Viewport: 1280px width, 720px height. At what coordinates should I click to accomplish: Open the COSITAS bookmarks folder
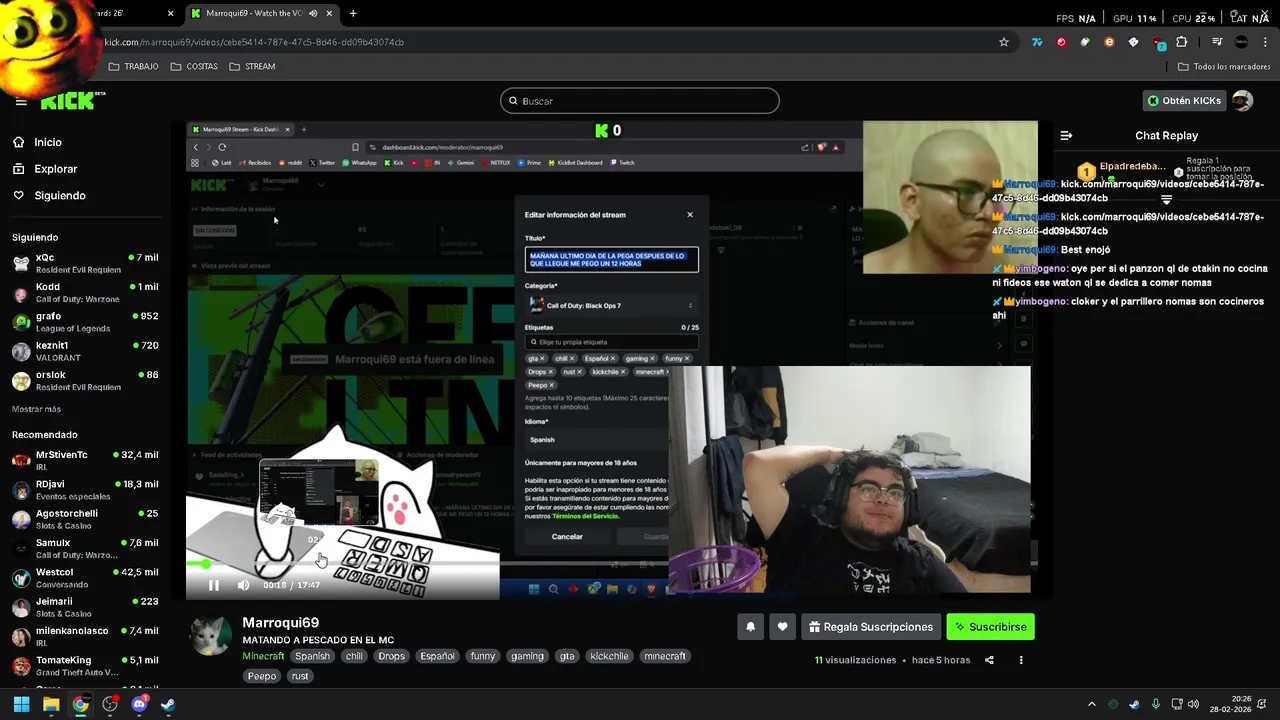pos(194,66)
